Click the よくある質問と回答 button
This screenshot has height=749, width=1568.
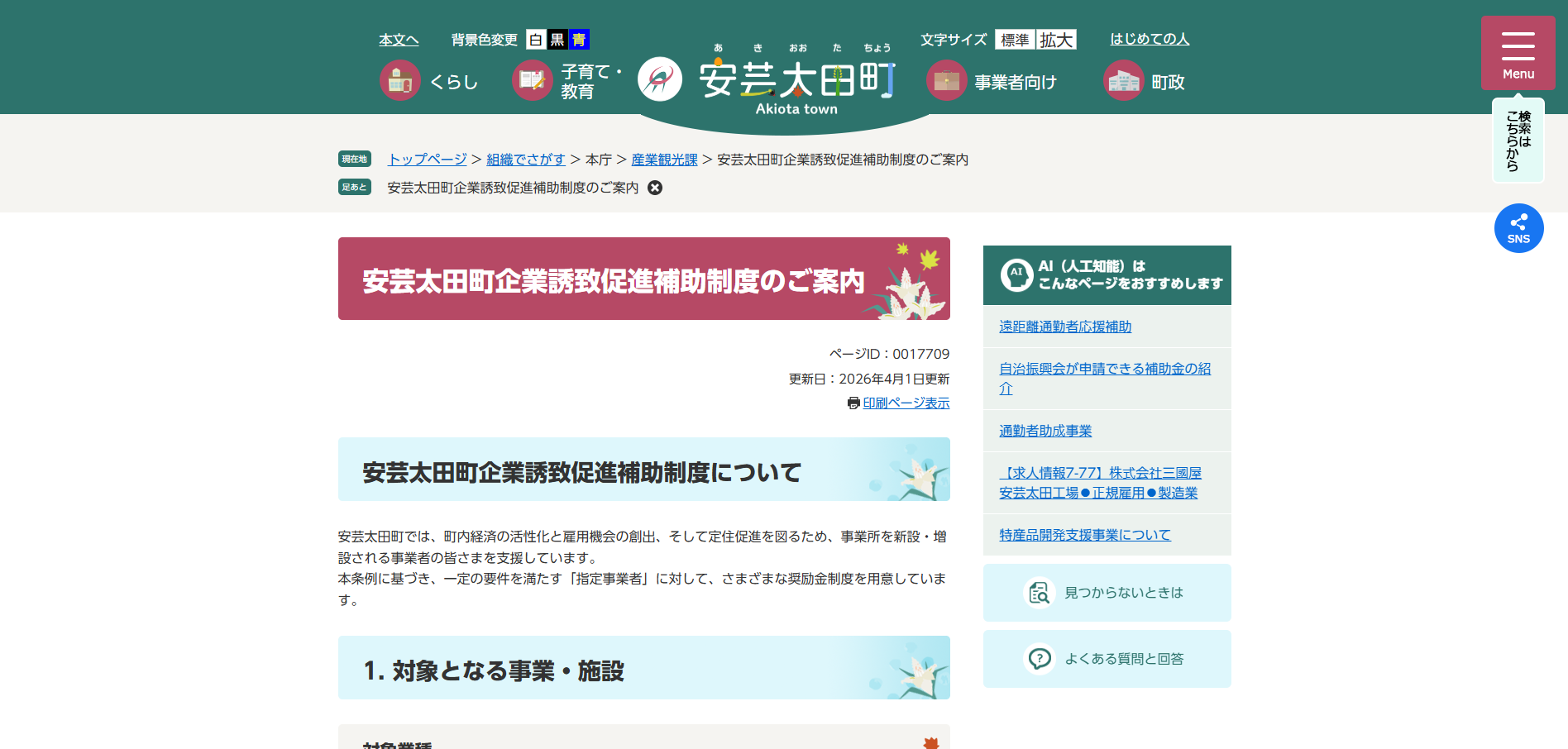tap(1107, 659)
